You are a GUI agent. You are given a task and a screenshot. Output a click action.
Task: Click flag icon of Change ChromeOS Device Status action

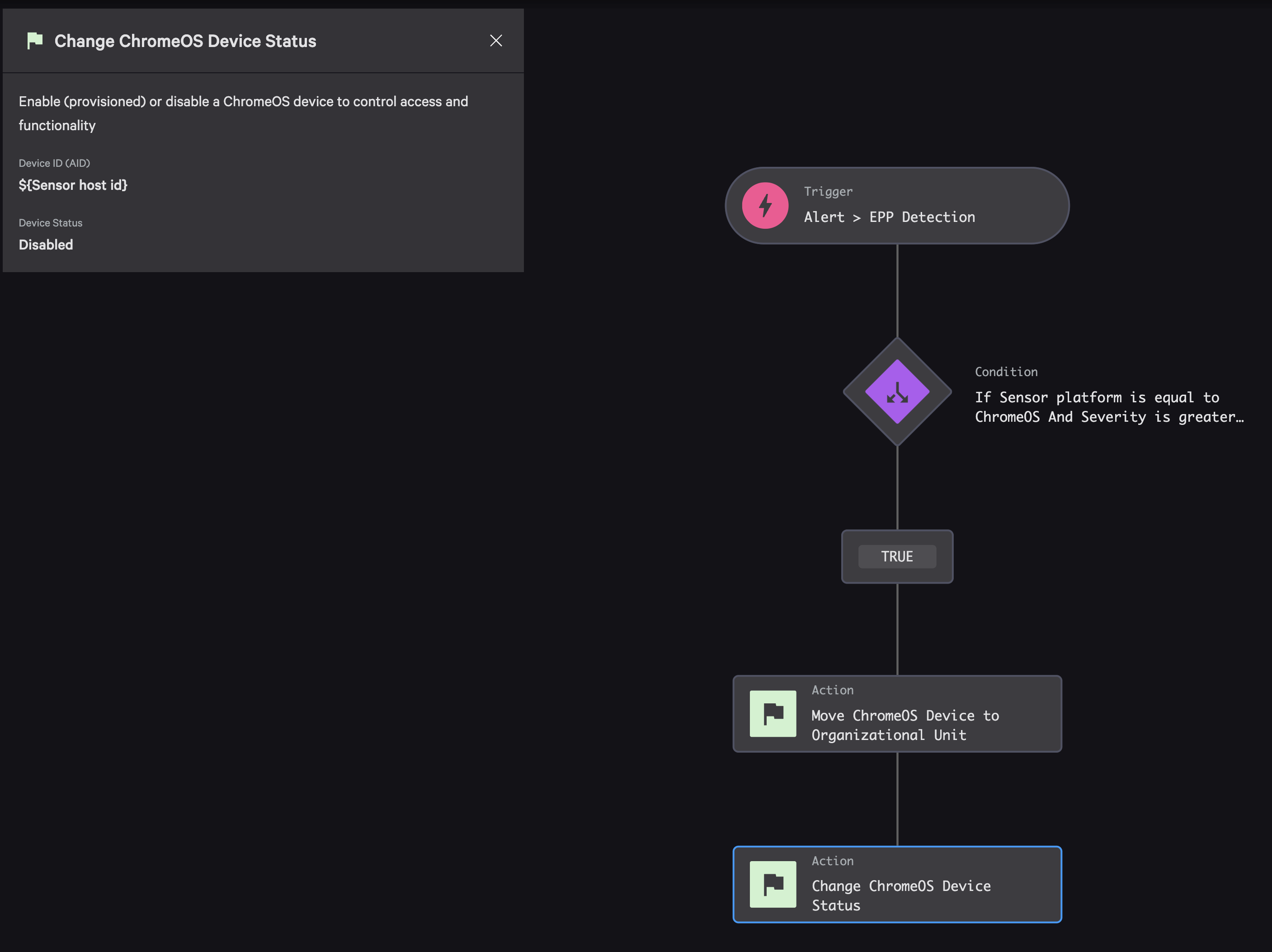[773, 884]
